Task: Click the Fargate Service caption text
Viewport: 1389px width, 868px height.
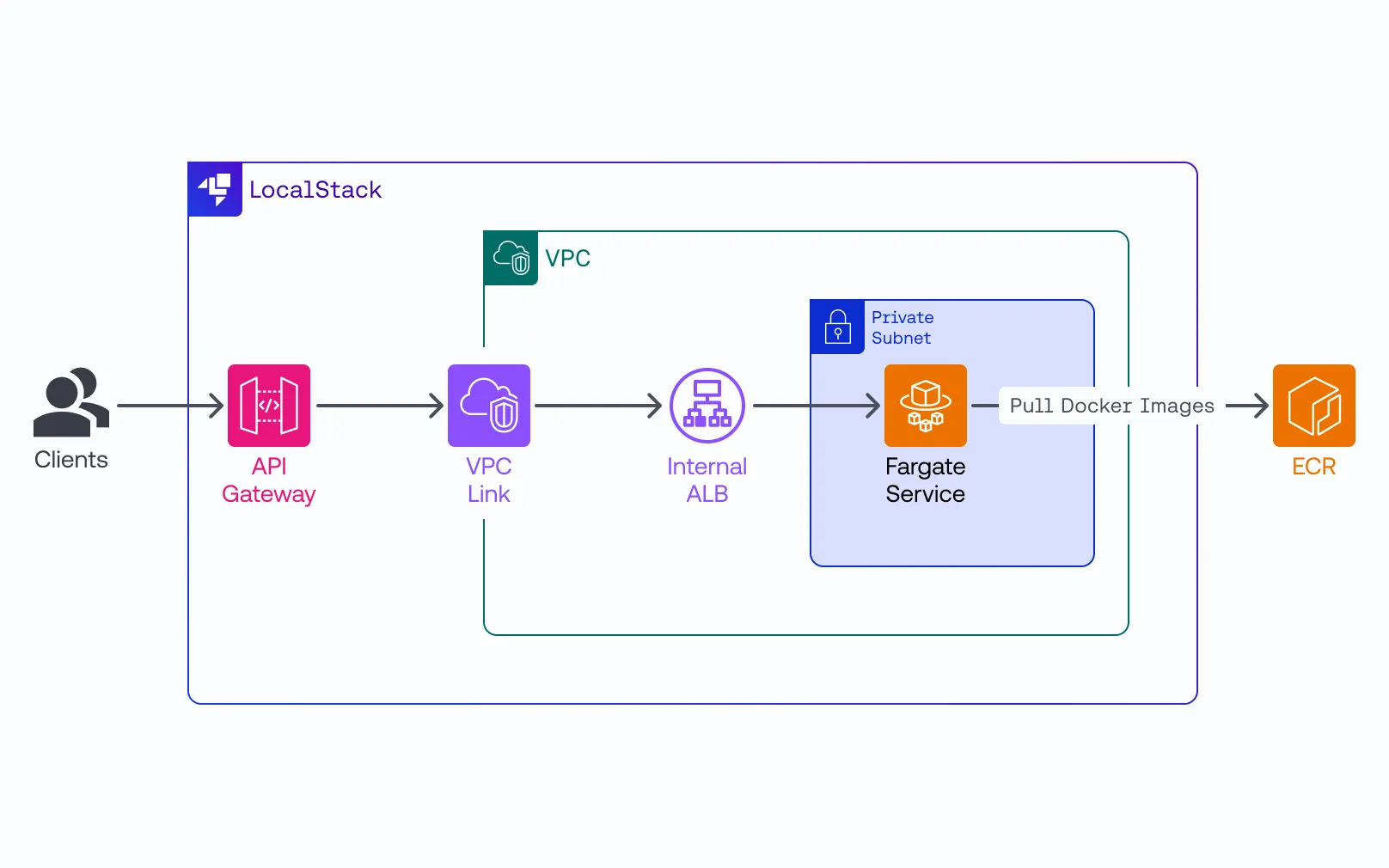Action: point(925,480)
